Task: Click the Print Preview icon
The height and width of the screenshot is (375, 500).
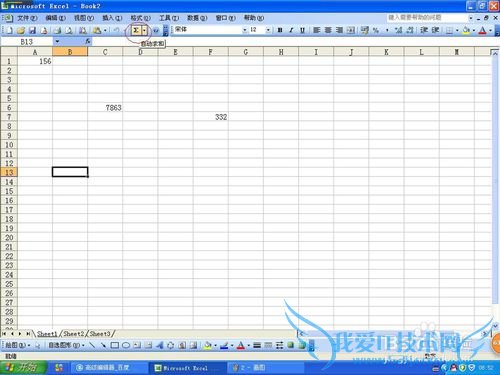Action: click(69, 30)
